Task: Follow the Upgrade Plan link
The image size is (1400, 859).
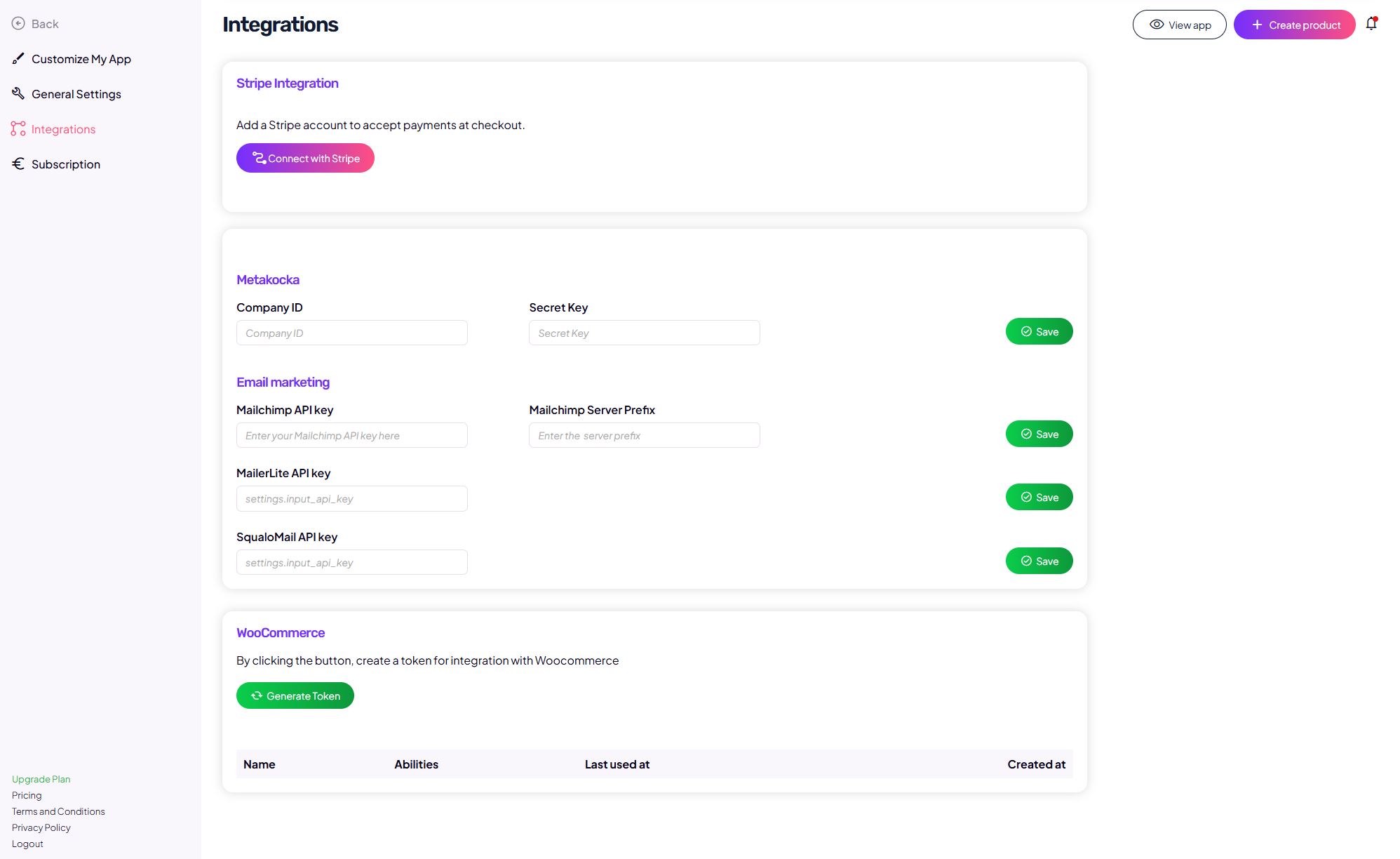Action: tap(41, 779)
